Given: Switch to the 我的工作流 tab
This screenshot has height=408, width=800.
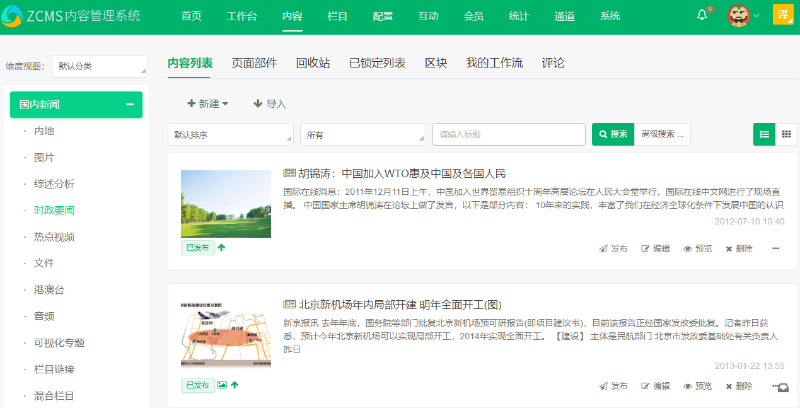Looking at the screenshot, I should (x=494, y=63).
